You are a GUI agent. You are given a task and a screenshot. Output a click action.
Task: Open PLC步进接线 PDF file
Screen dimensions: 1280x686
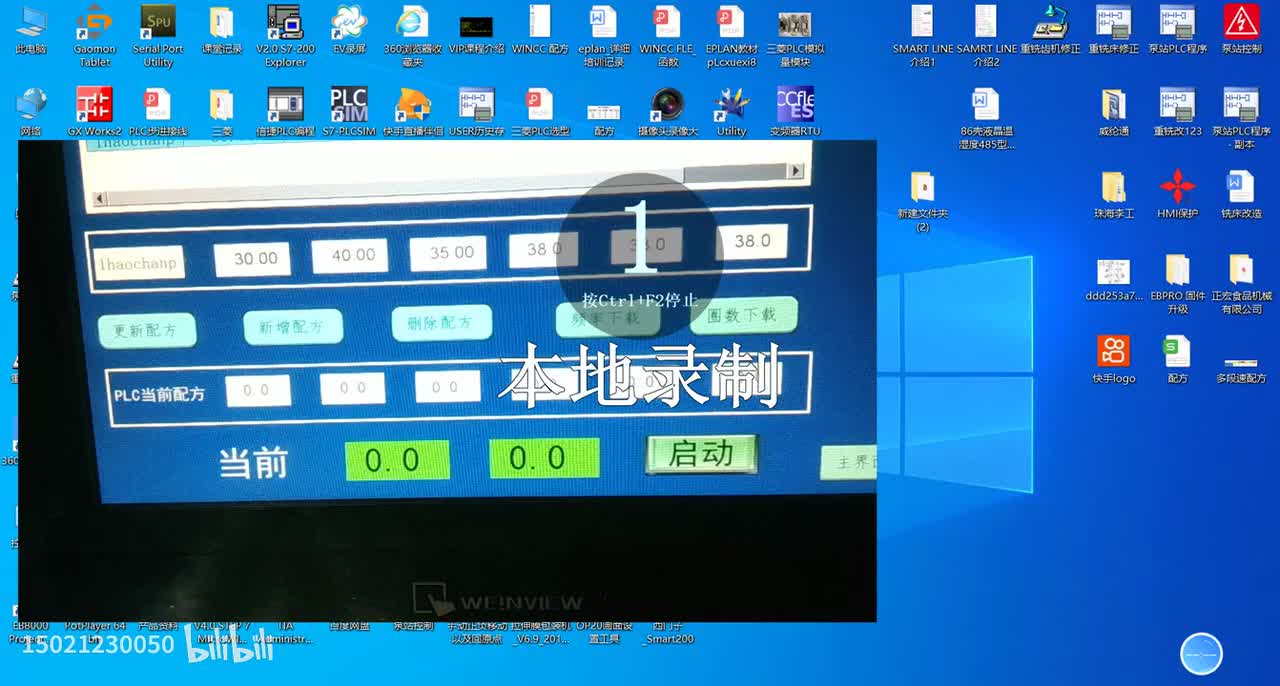158,111
